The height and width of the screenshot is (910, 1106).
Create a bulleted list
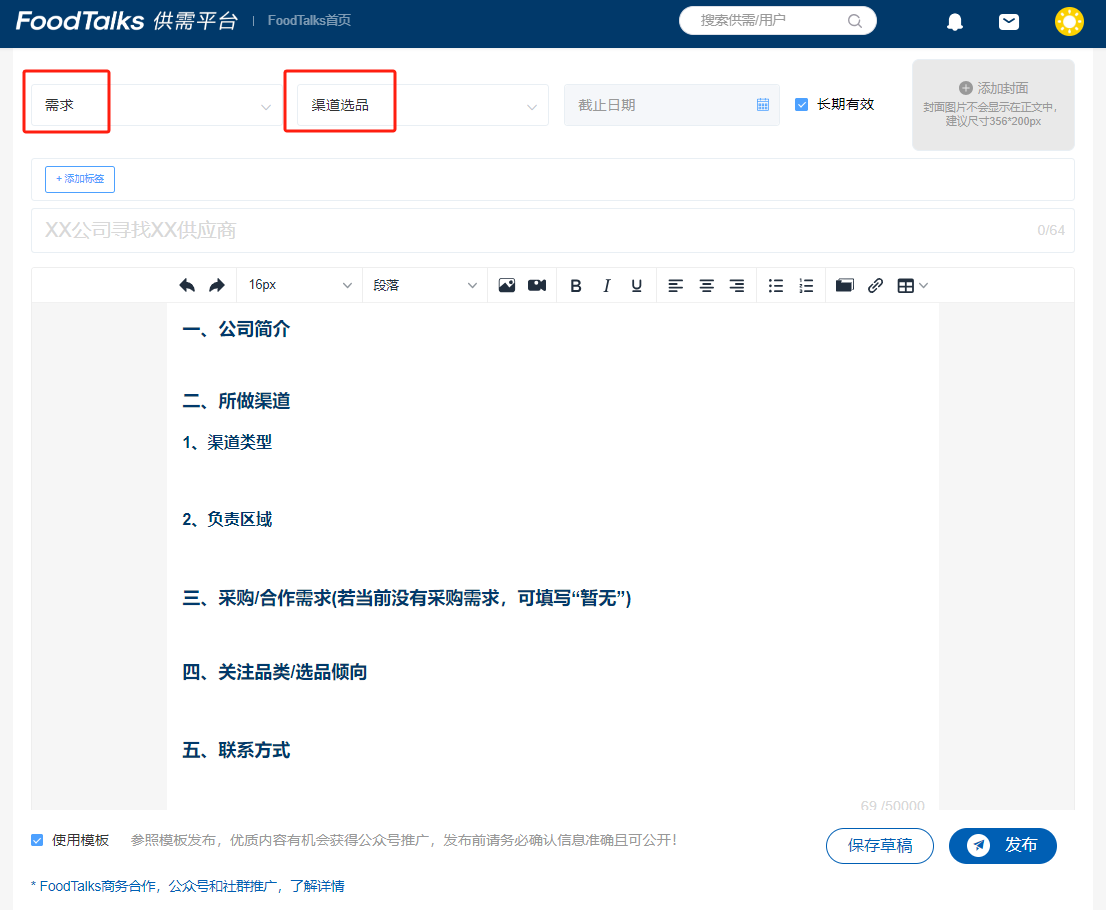775,285
